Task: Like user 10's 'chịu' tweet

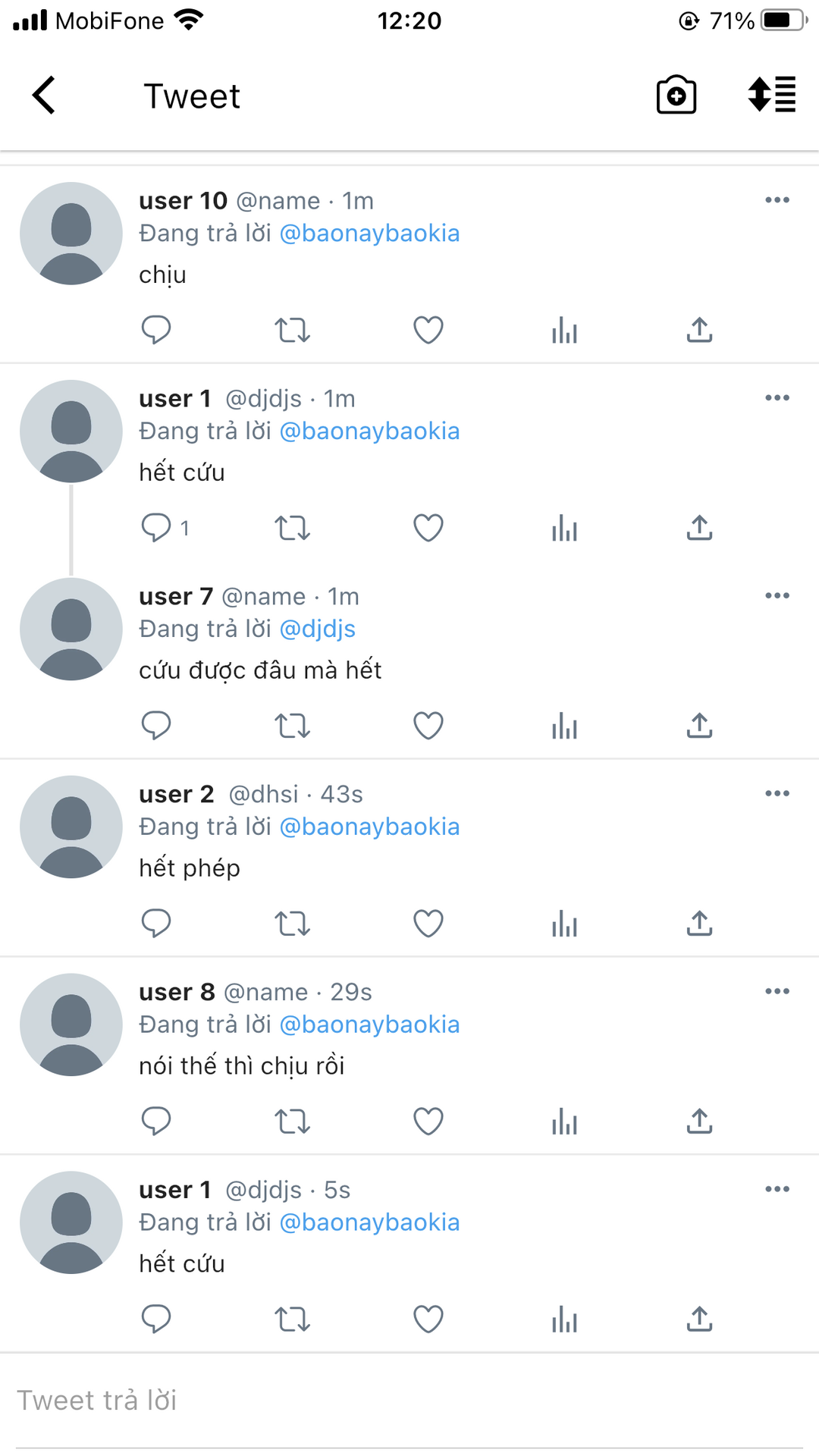Action: coord(428,330)
